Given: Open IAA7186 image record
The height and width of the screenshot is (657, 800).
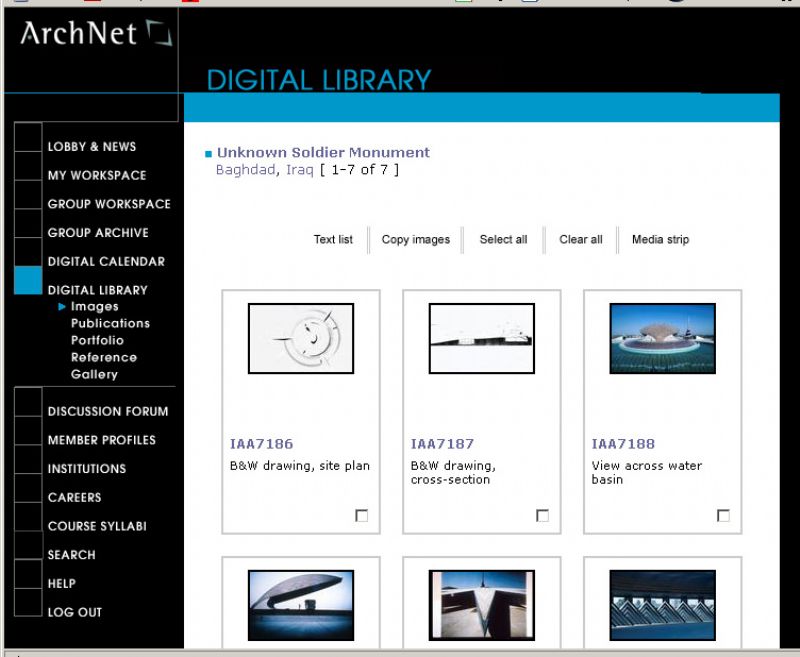Looking at the screenshot, I should click(262, 444).
